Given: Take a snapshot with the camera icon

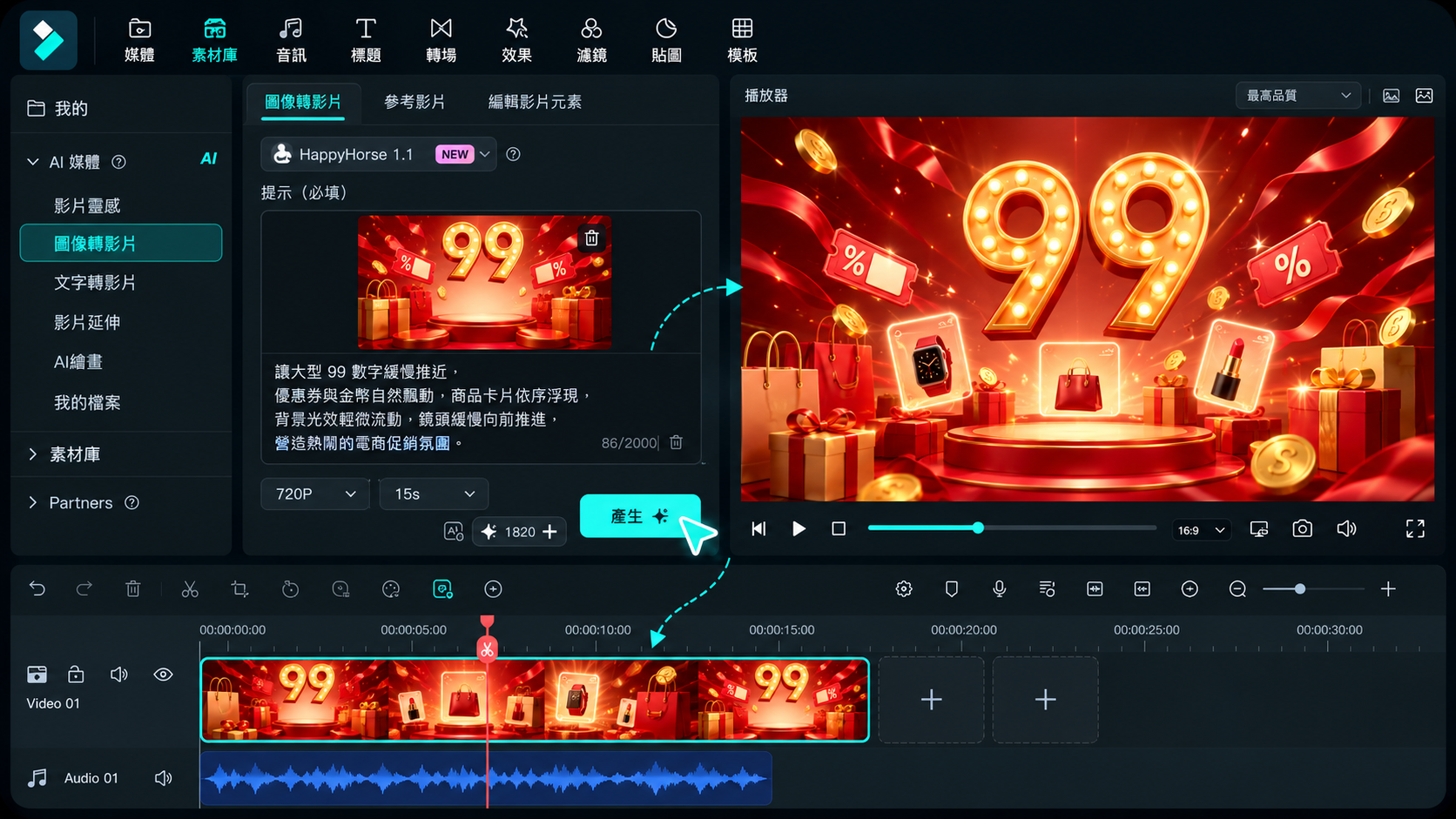Looking at the screenshot, I should coord(1302,528).
